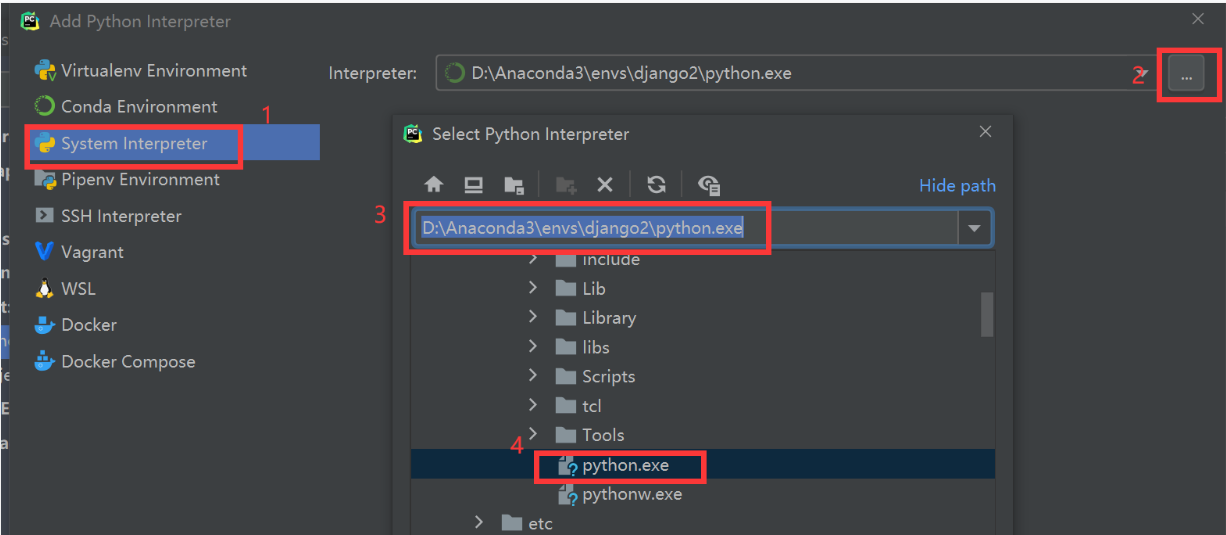Jump to the Desktop directory
This screenshot has height=535, width=1226.
click(x=474, y=185)
